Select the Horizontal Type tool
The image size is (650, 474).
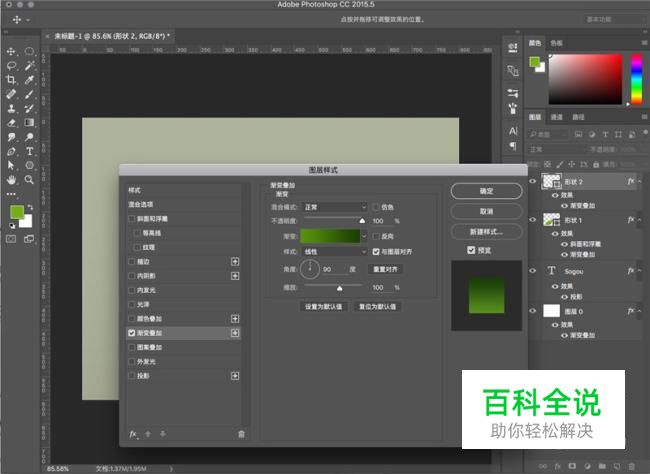(x=29, y=151)
